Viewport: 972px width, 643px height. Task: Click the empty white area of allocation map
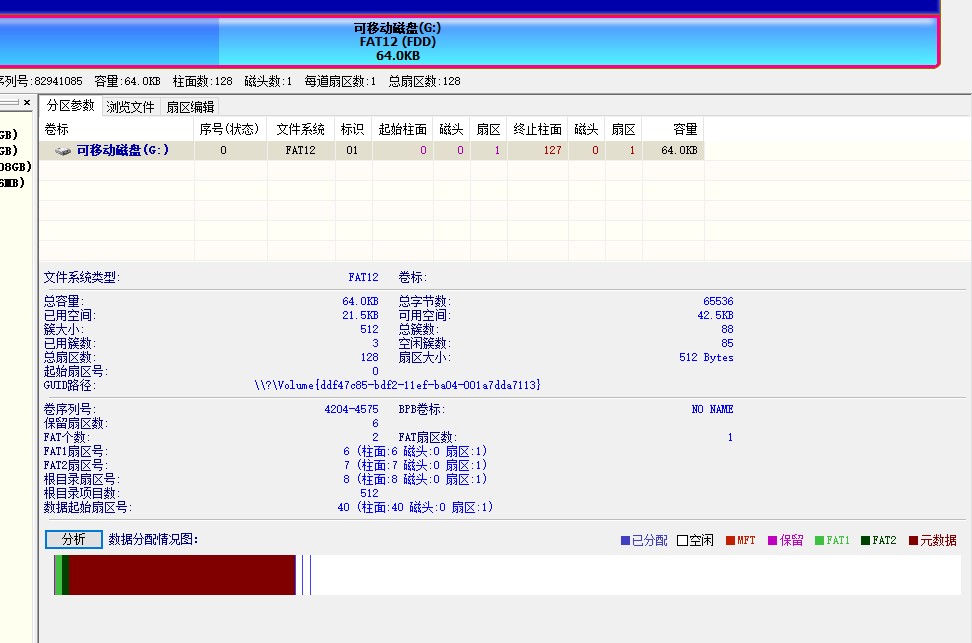(x=635, y=575)
